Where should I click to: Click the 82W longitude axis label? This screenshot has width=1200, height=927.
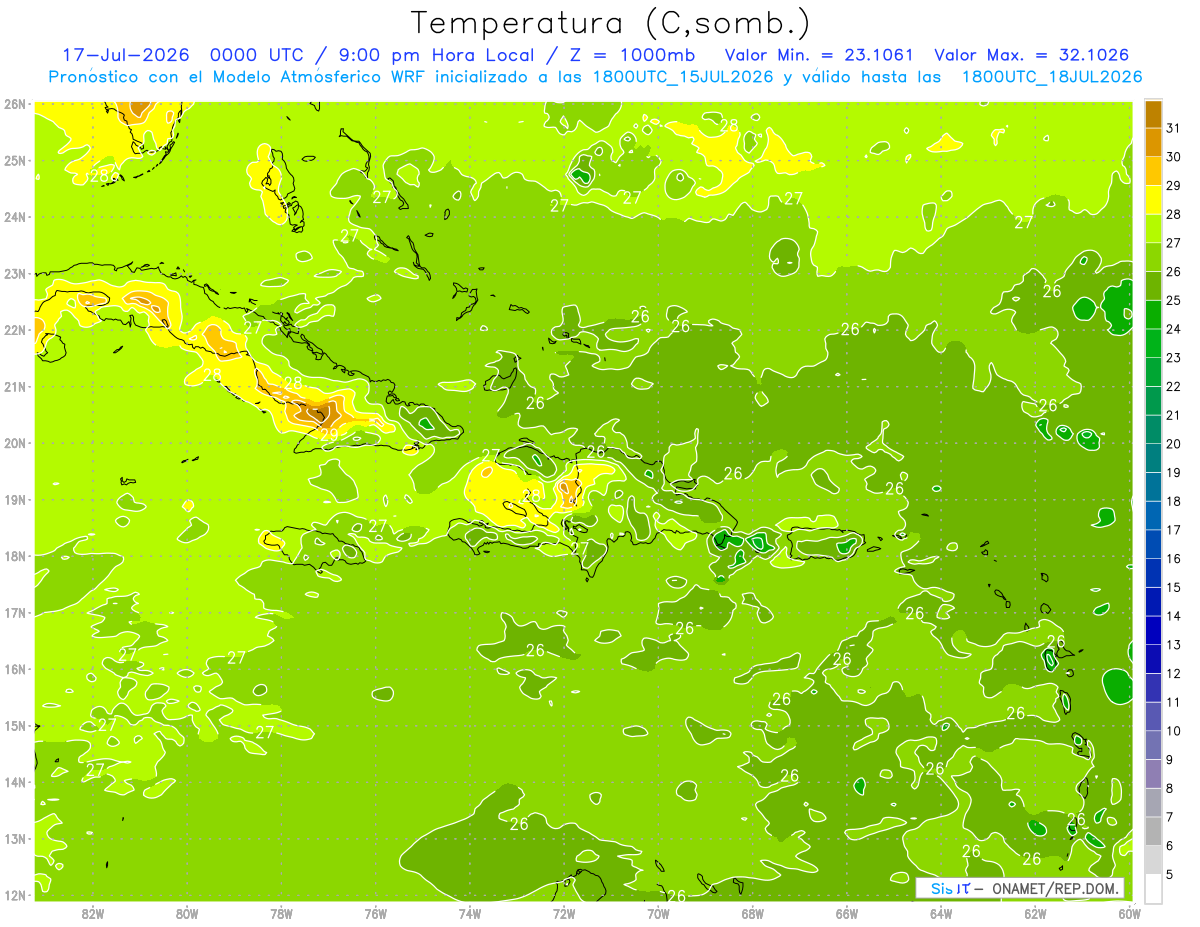(93, 913)
